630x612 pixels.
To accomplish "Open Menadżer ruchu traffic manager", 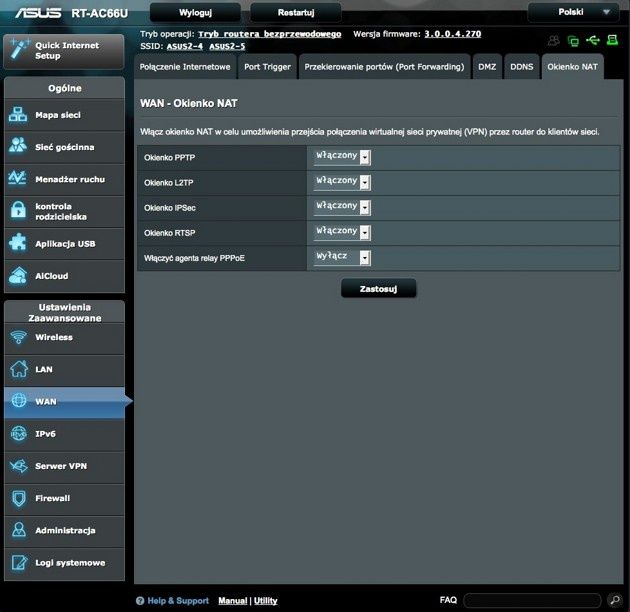I will (x=64, y=180).
